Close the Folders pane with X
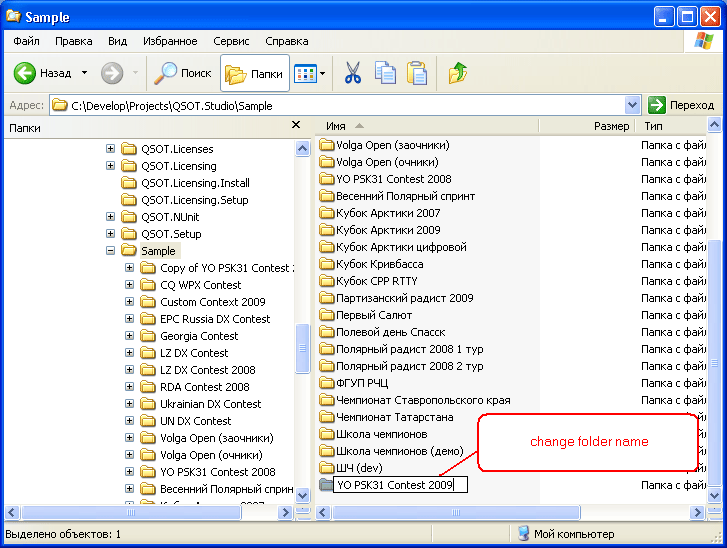The height and width of the screenshot is (548, 727). [296, 125]
